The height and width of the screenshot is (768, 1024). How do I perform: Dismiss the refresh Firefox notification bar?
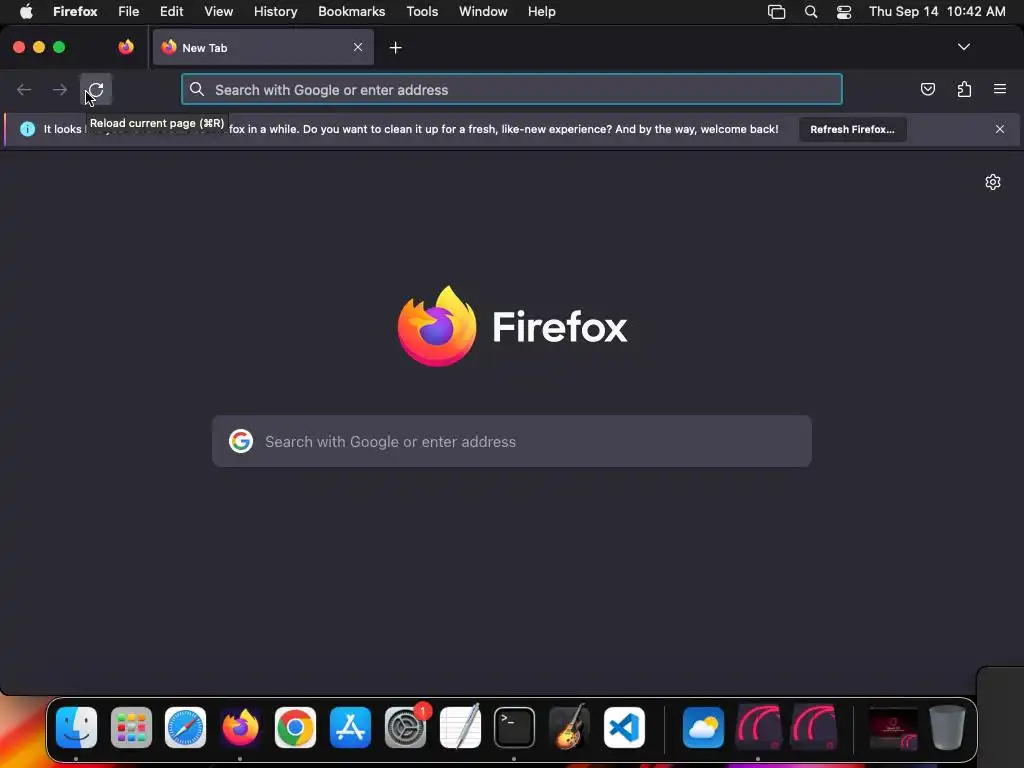point(1000,129)
